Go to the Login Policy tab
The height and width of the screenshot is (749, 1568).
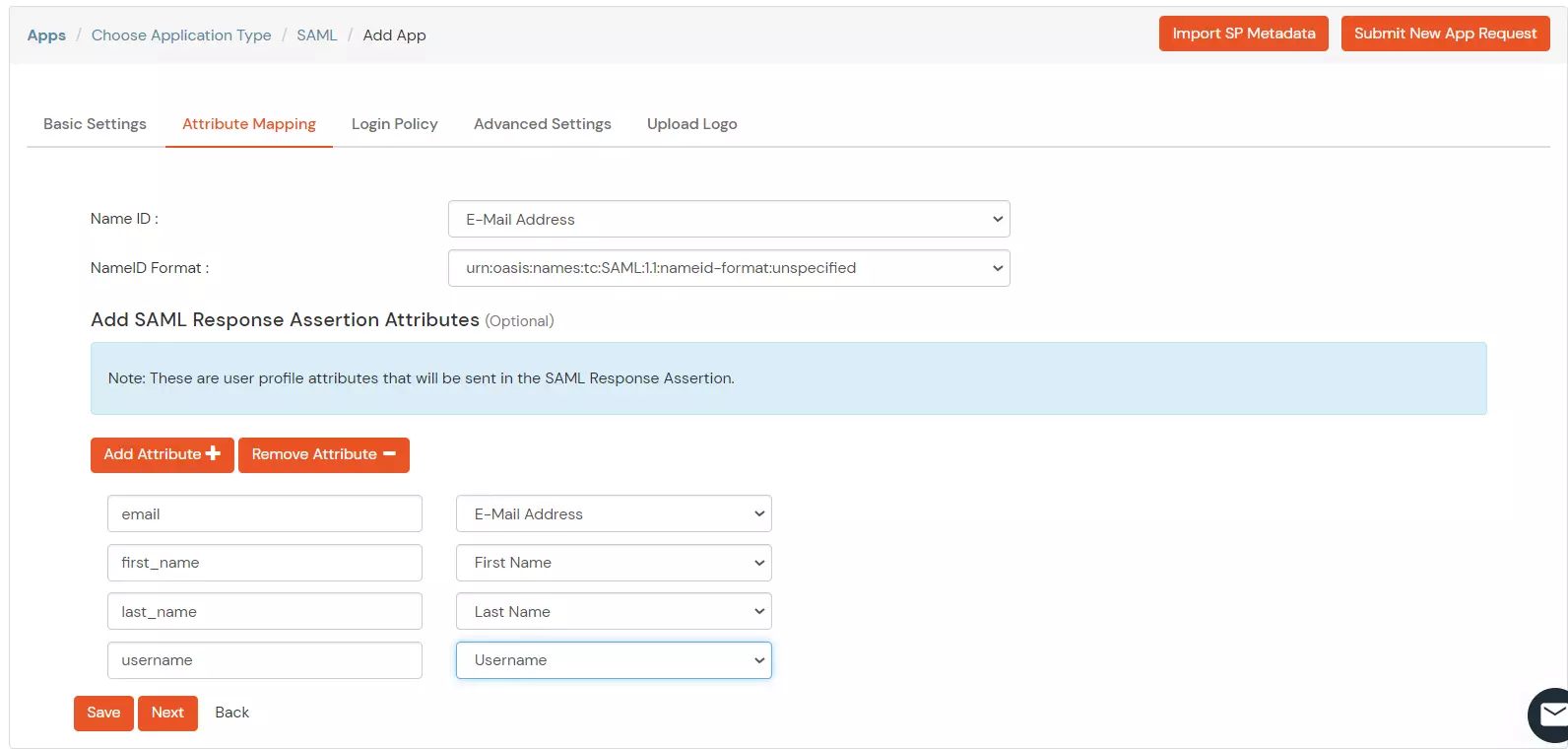395,124
